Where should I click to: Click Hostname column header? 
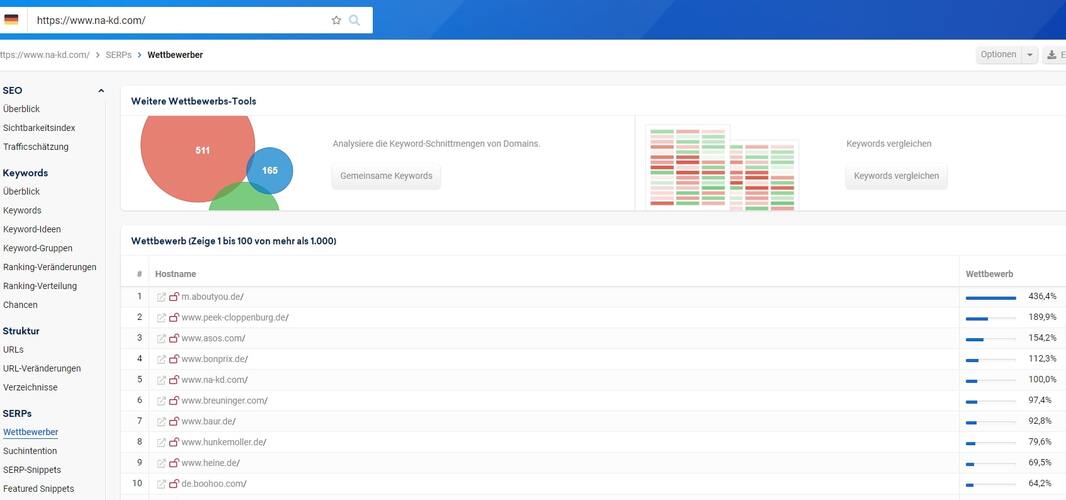coord(175,274)
